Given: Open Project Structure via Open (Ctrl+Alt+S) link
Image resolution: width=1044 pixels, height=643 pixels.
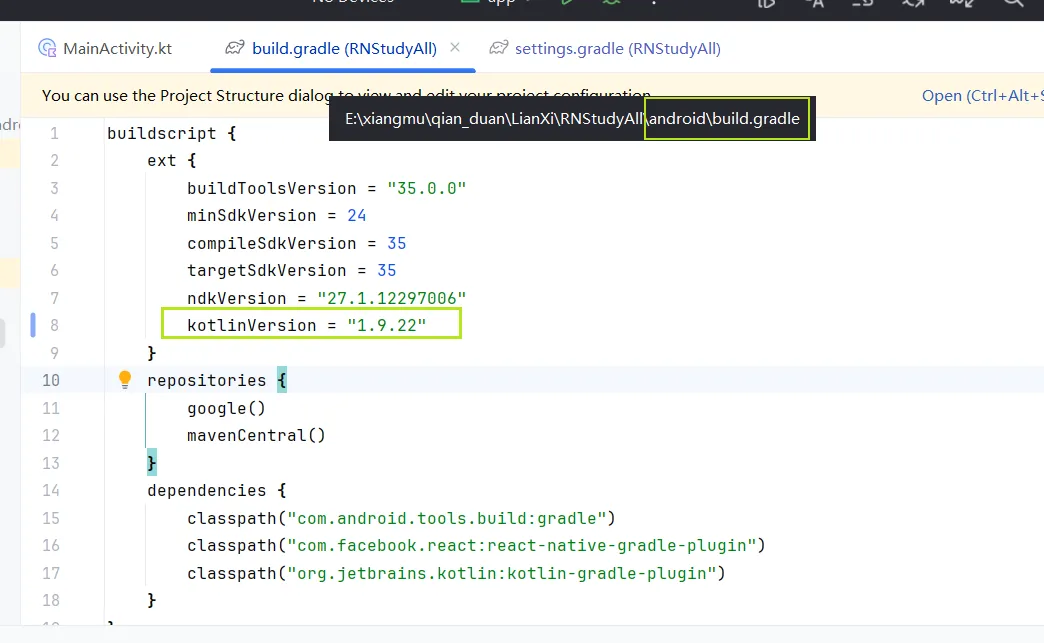Looking at the screenshot, I should point(983,96).
